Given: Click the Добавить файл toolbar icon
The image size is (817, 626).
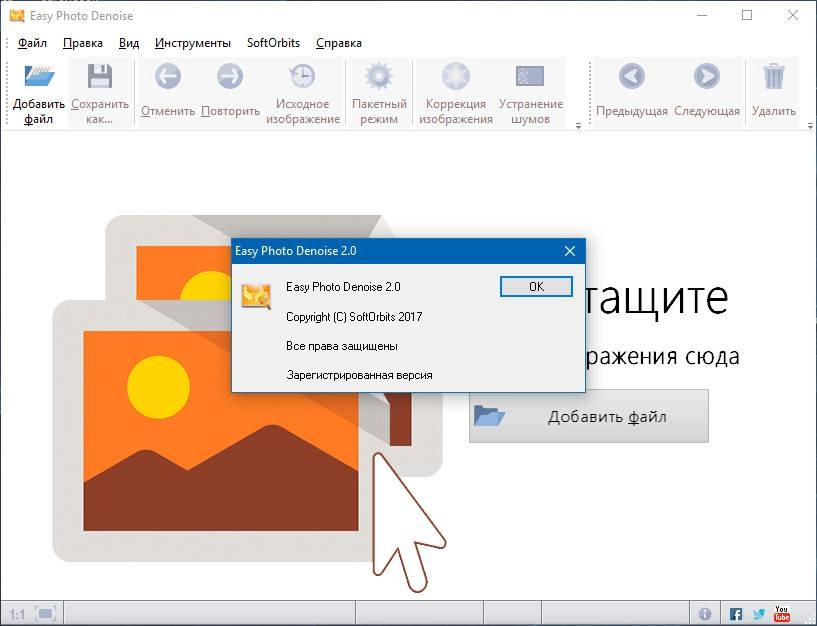Looking at the screenshot, I should coord(39,77).
